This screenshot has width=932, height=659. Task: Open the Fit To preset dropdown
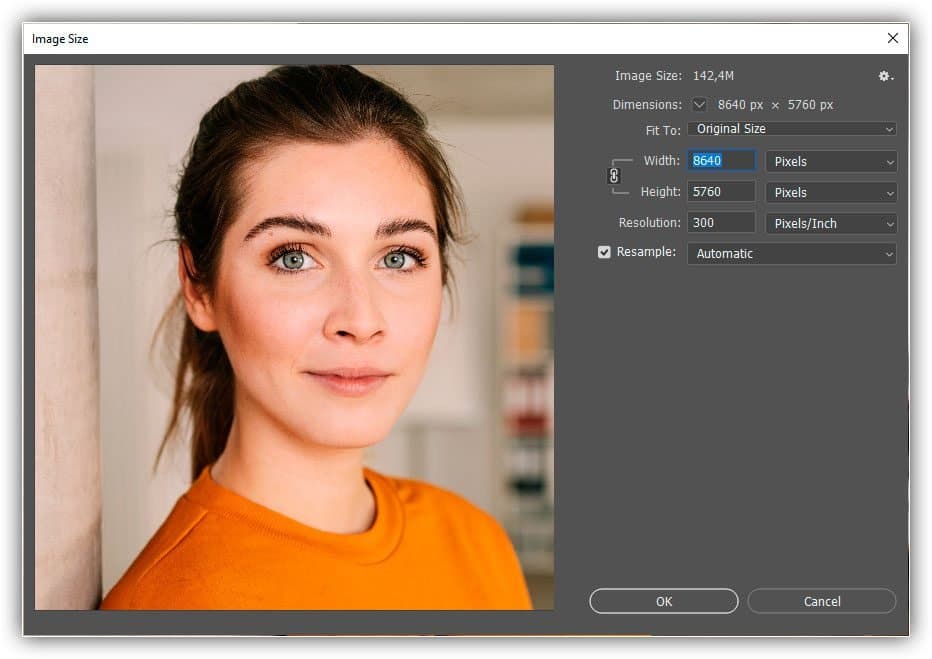791,129
